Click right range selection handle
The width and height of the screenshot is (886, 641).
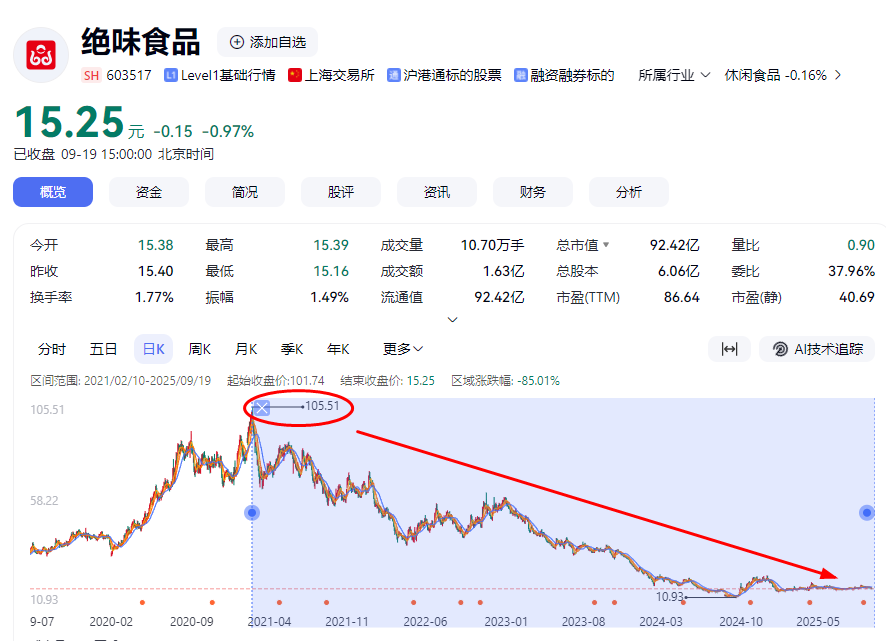867,513
